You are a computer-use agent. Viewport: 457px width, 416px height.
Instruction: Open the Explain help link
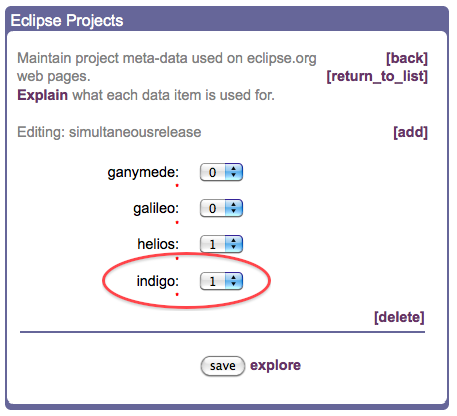tap(42, 95)
